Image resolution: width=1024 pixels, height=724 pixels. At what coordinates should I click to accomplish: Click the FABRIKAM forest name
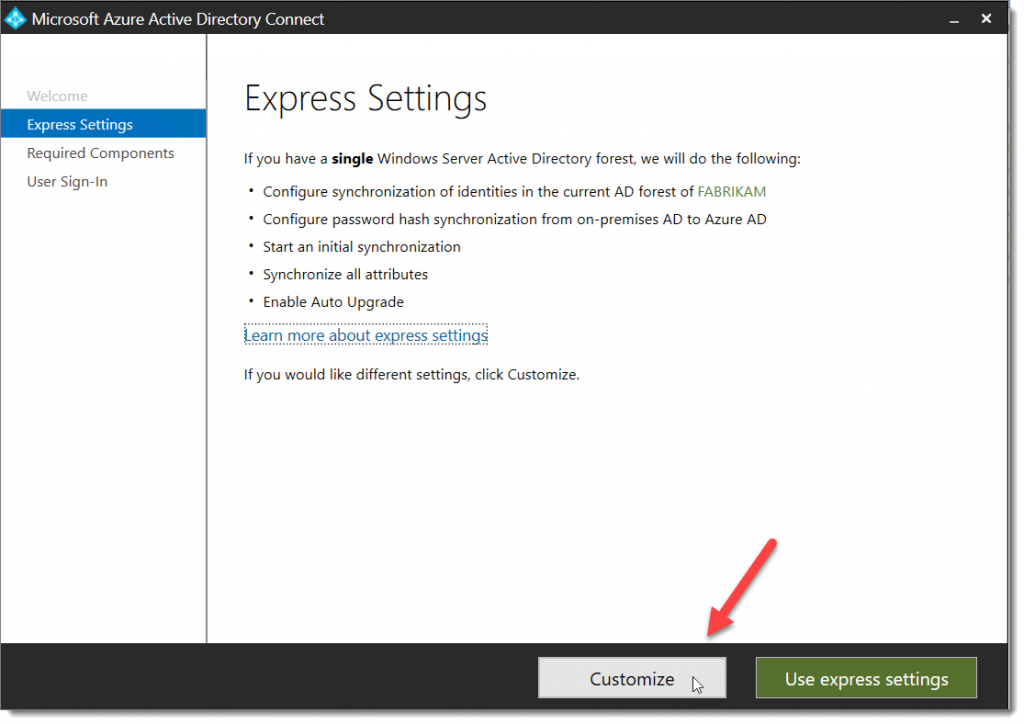[x=731, y=191]
